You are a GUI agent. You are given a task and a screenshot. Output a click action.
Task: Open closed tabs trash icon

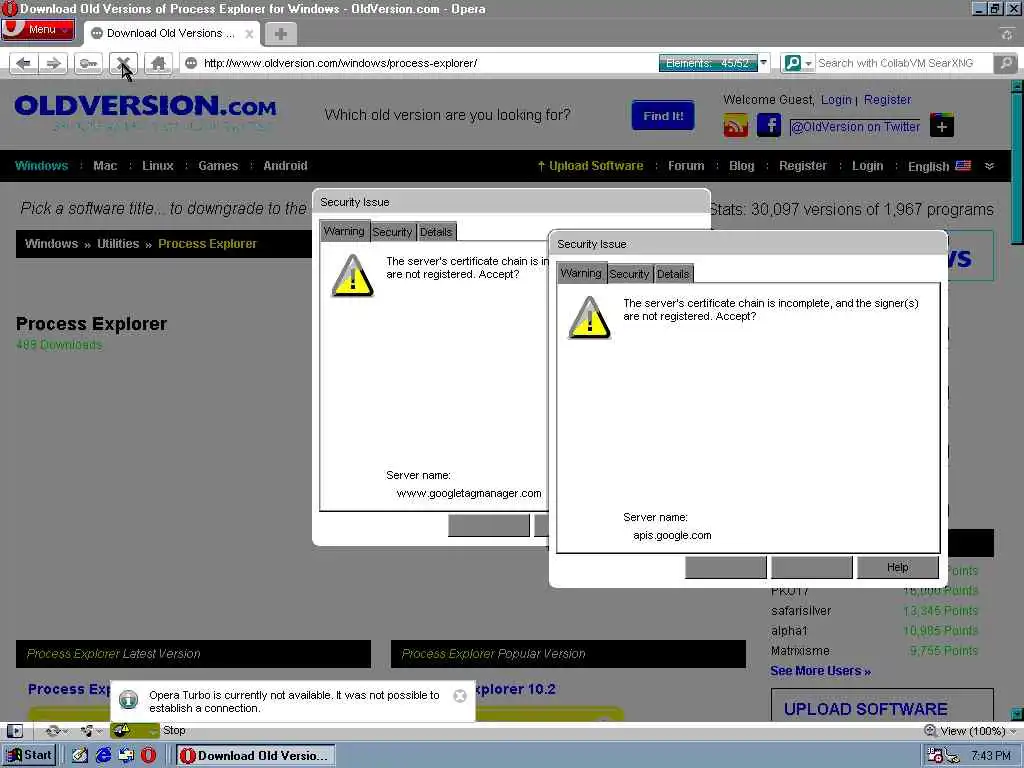tap(1007, 34)
